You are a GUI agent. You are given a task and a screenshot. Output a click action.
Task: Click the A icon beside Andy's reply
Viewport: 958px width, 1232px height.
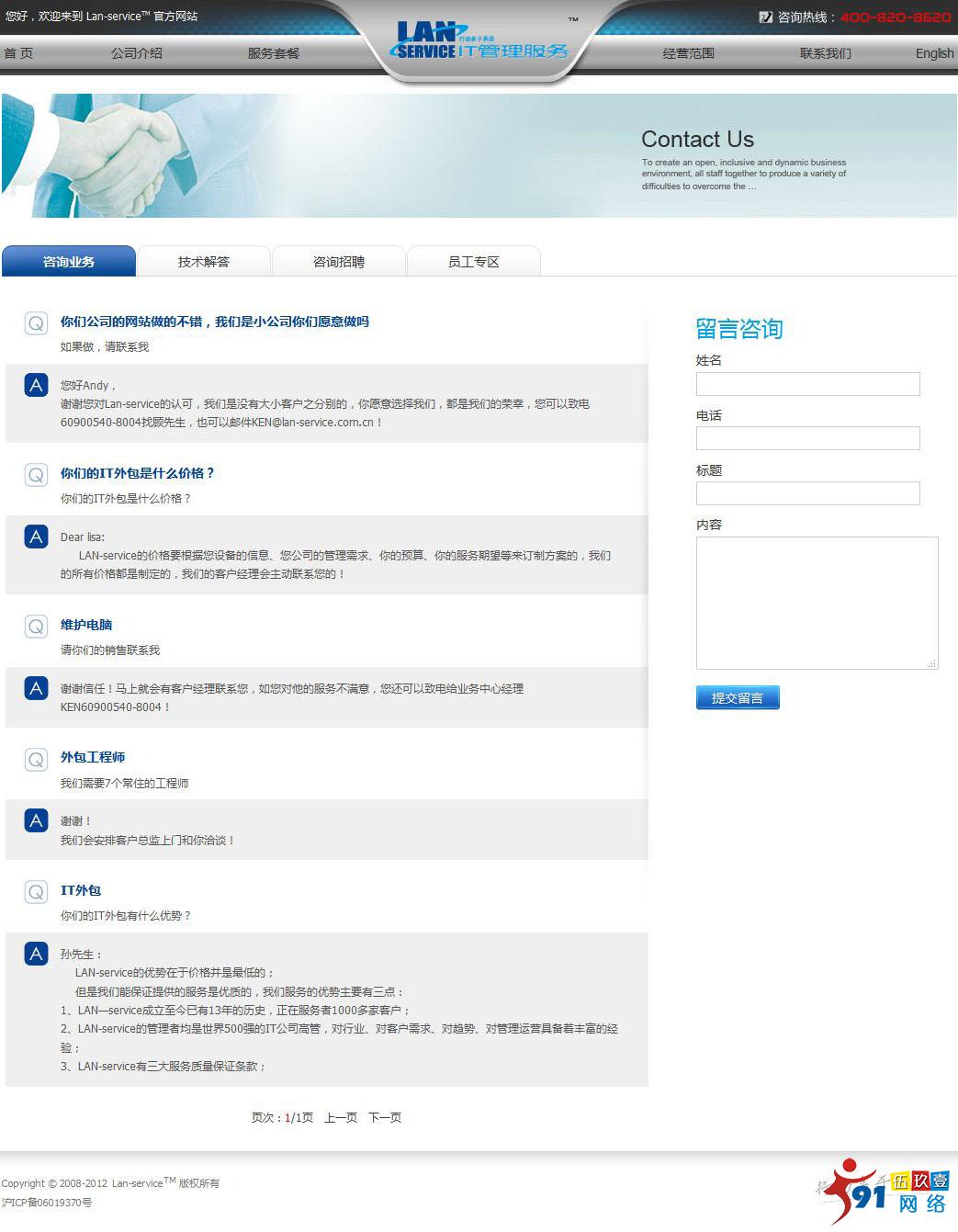(36, 383)
